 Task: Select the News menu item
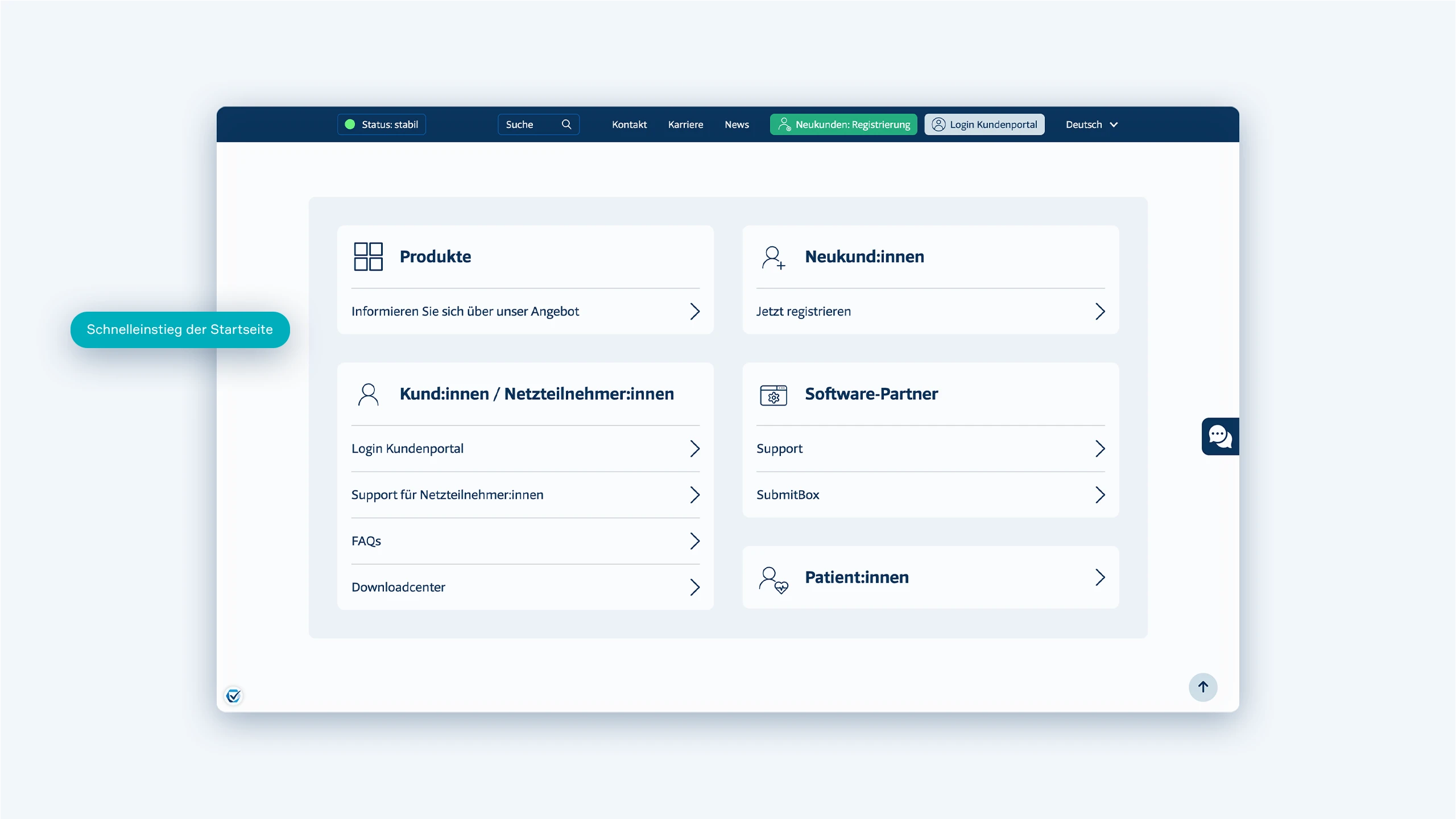(737, 124)
